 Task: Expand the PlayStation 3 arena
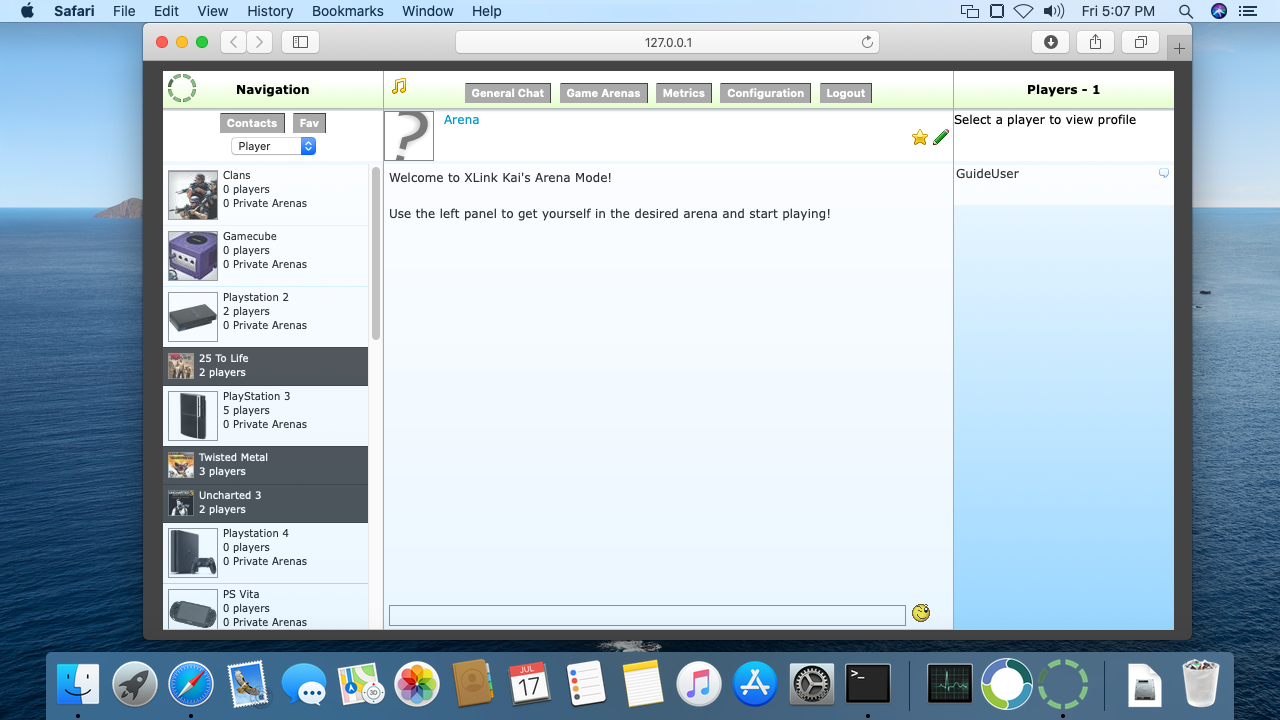[x=265, y=411]
